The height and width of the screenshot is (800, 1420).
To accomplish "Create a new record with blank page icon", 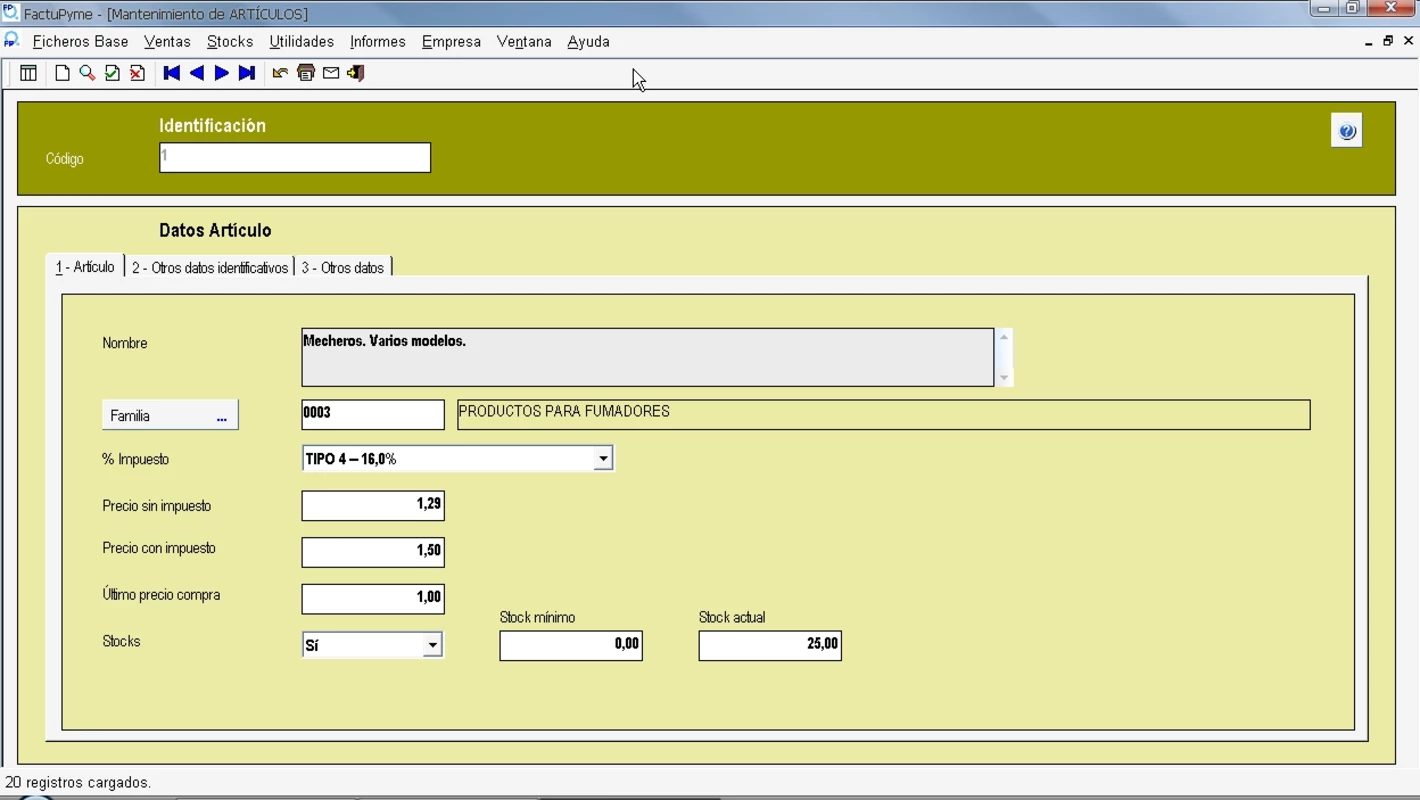I will coord(62,73).
